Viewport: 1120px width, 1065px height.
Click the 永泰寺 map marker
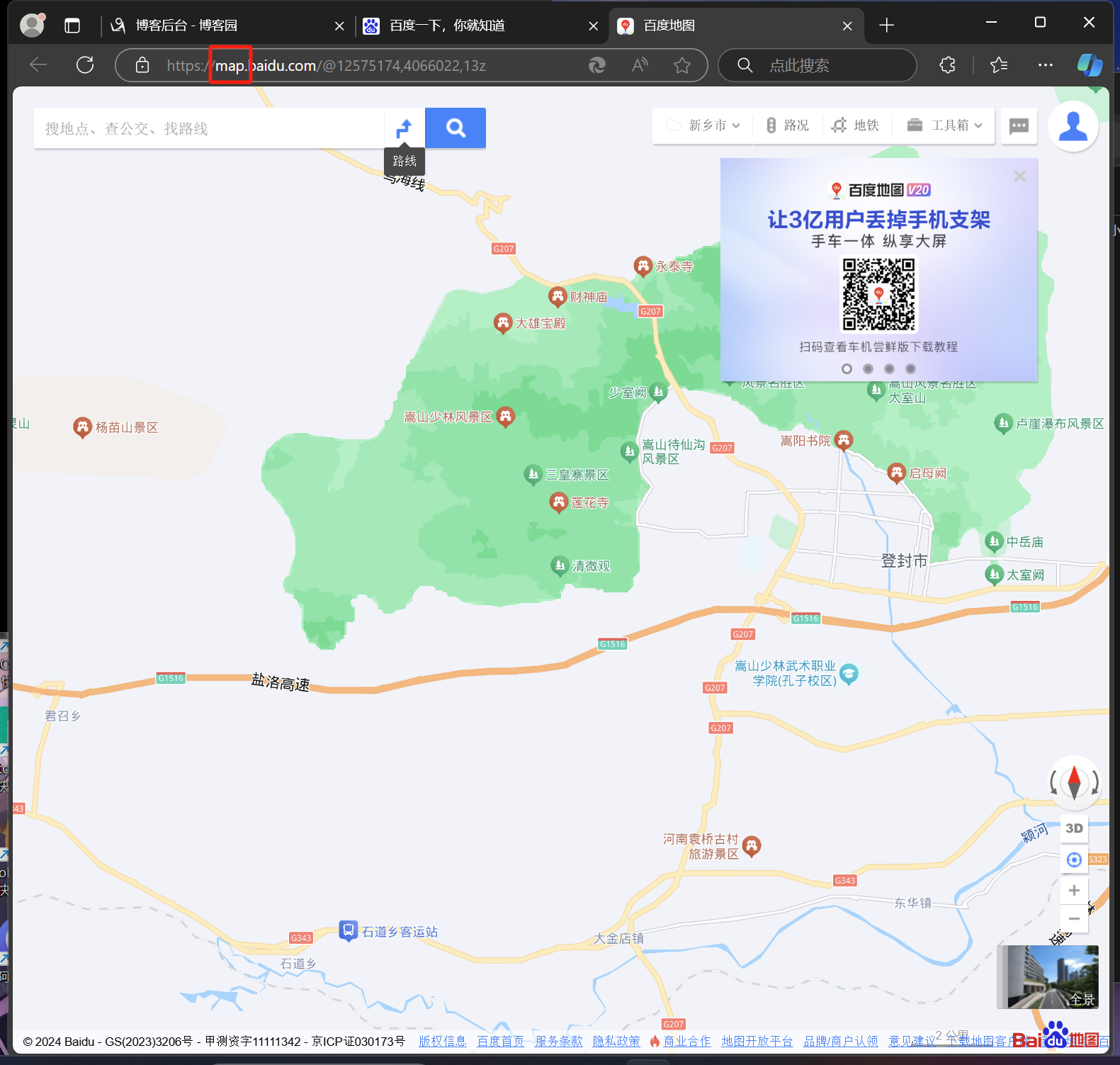(x=643, y=266)
